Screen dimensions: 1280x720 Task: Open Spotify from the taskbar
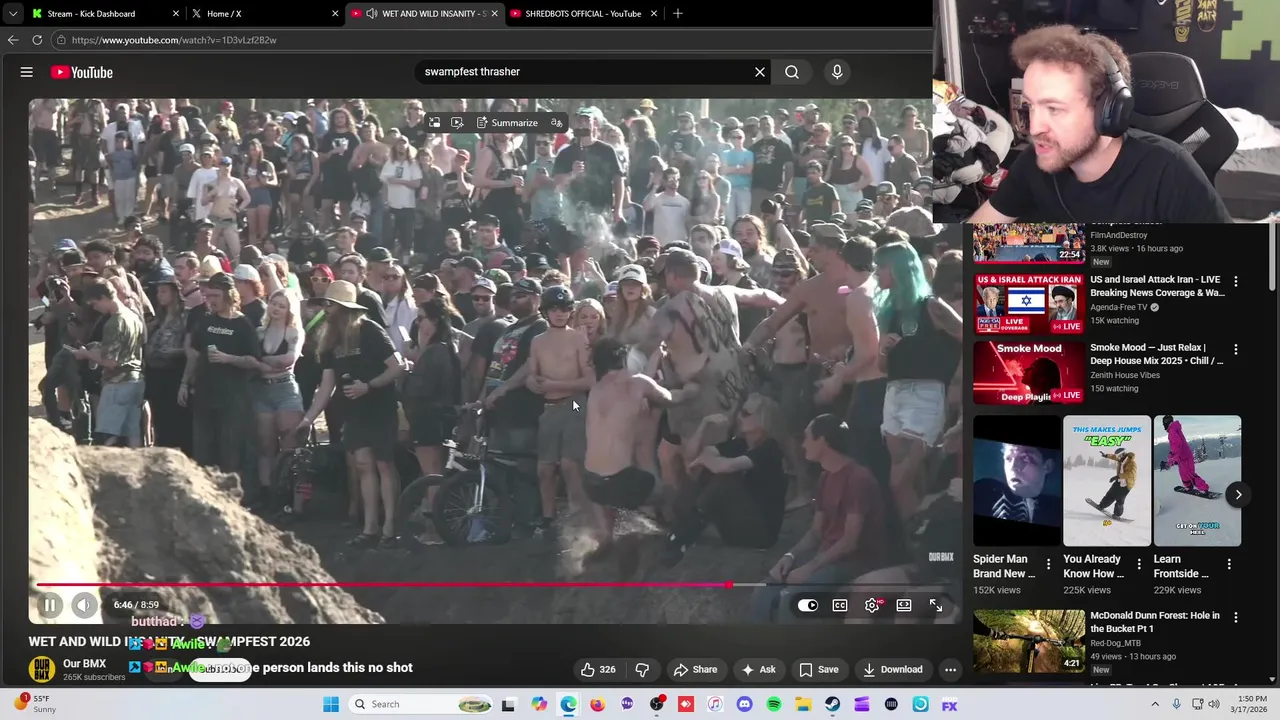774,704
